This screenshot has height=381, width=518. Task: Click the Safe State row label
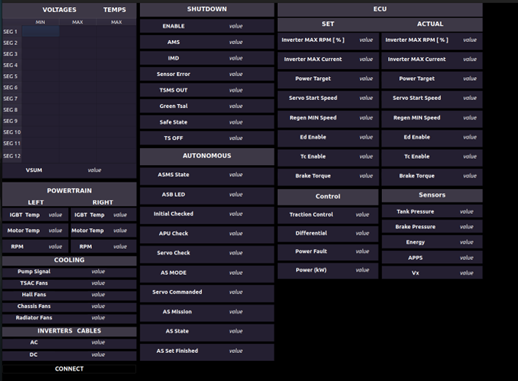click(x=173, y=122)
